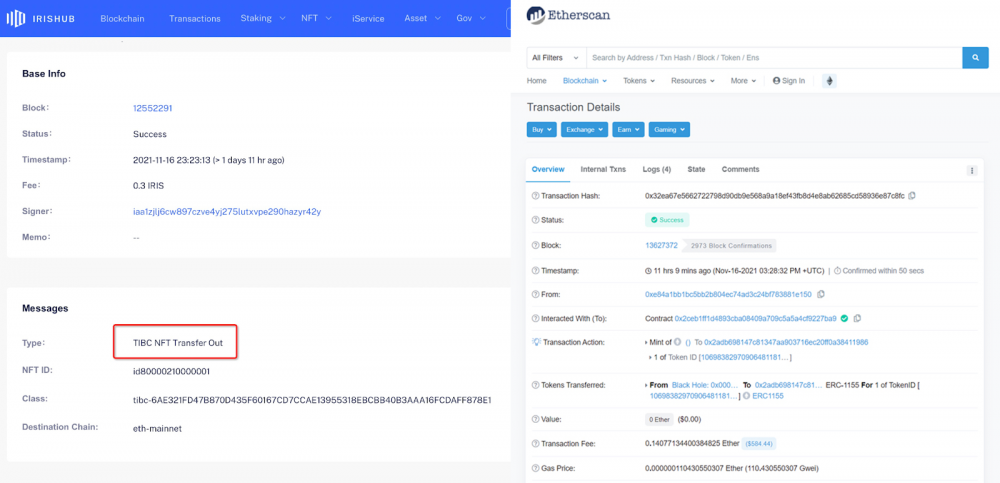
Task: Switch to the Logs (4) tab
Action: tap(657, 170)
